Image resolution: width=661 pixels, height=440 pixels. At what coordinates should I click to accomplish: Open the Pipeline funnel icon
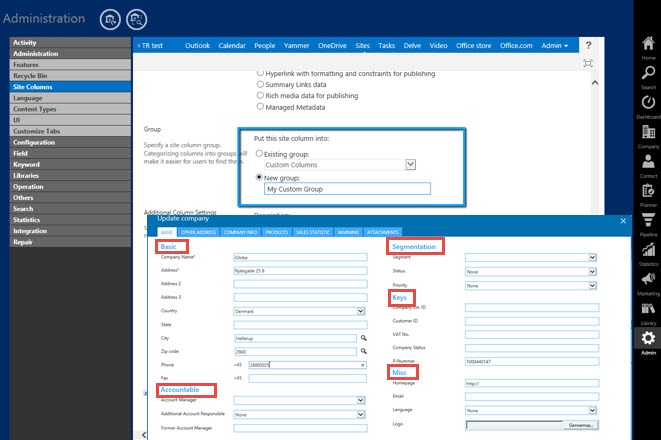point(648,220)
